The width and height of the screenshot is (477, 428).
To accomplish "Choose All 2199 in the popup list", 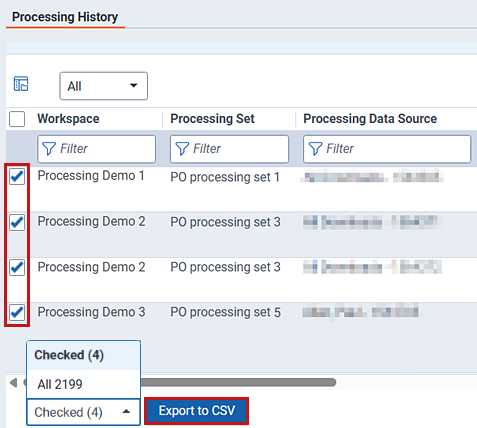I will pos(83,384).
